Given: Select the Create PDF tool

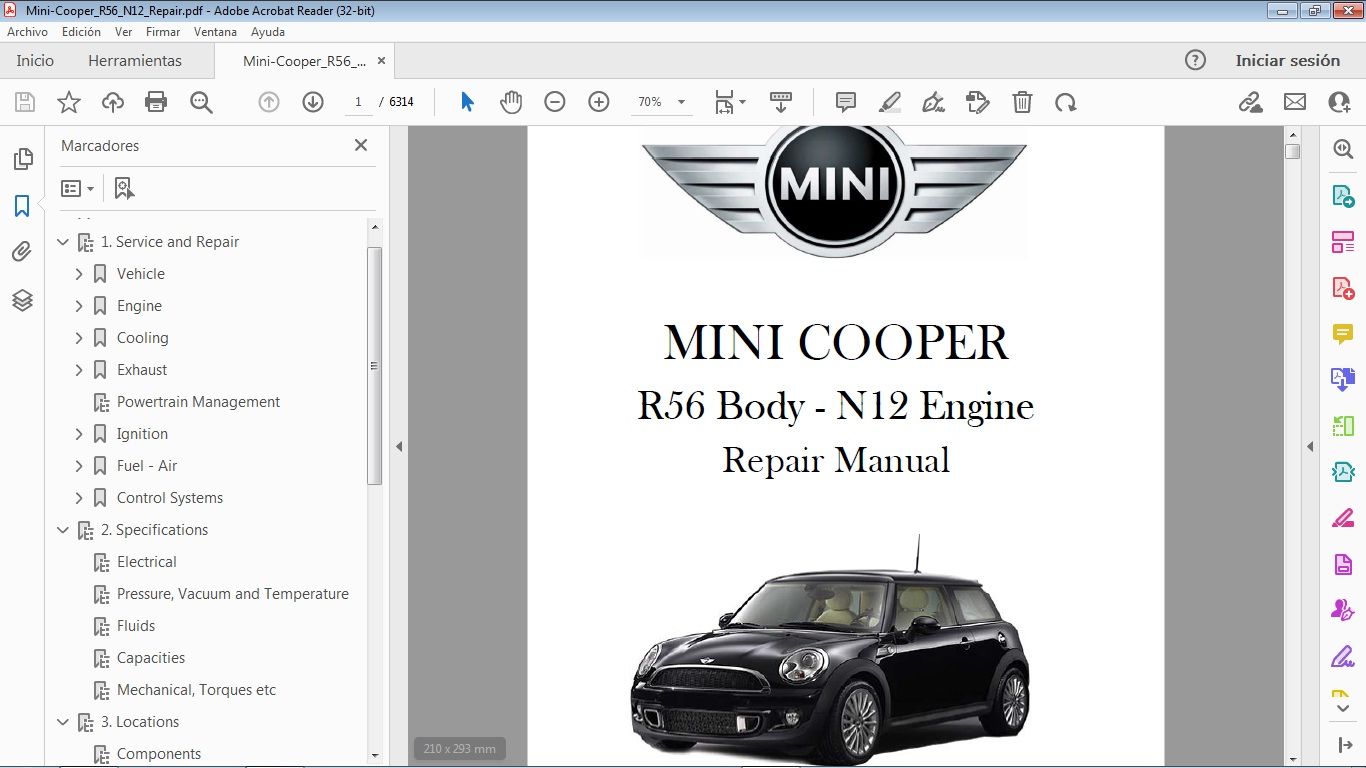Looking at the screenshot, I should coord(1343,287).
